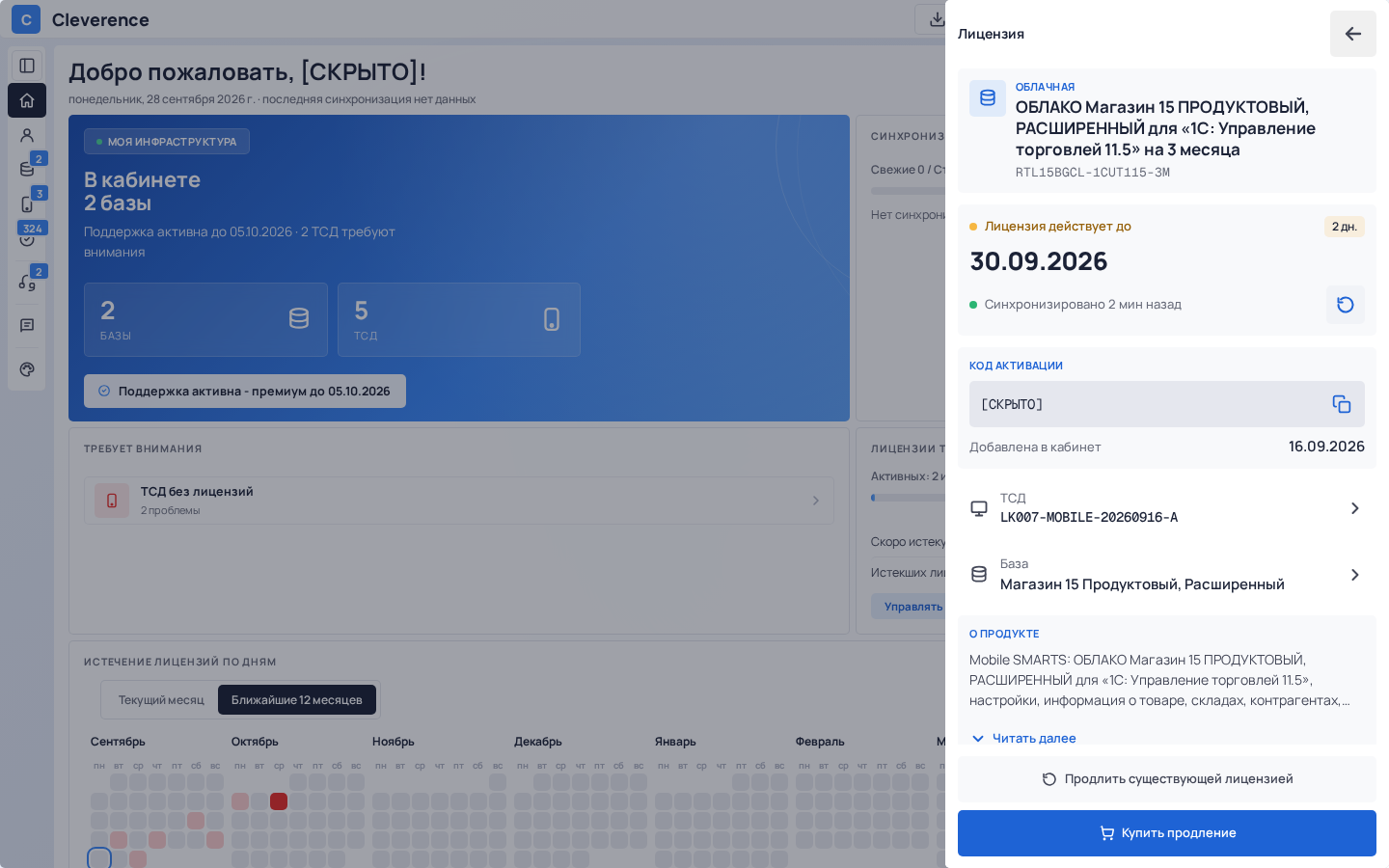Image resolution: width=1389 pixels, height=868 pixels.
Task: Click the cloud license database icon
Action: pyautogui.click(x=988, y=98)
